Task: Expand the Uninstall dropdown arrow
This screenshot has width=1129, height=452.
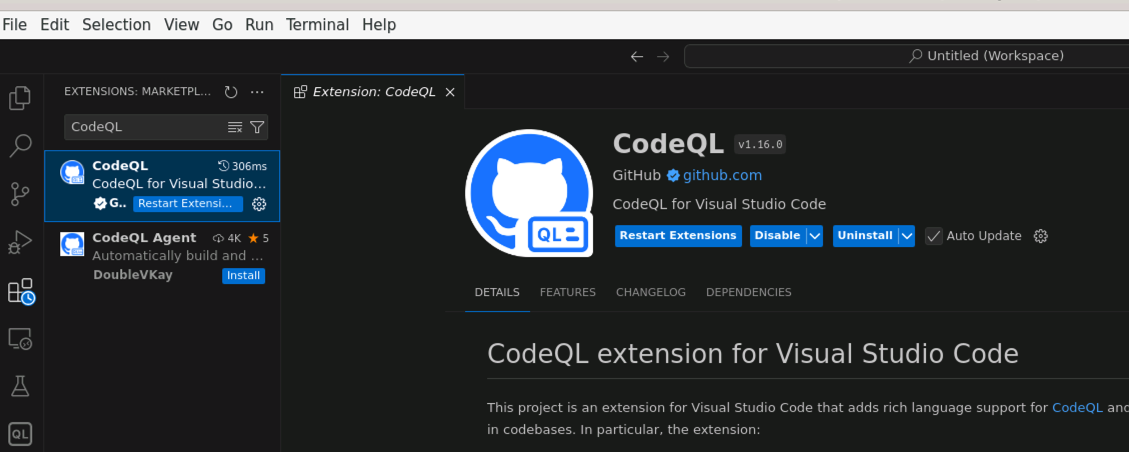Action: (907, 236)
